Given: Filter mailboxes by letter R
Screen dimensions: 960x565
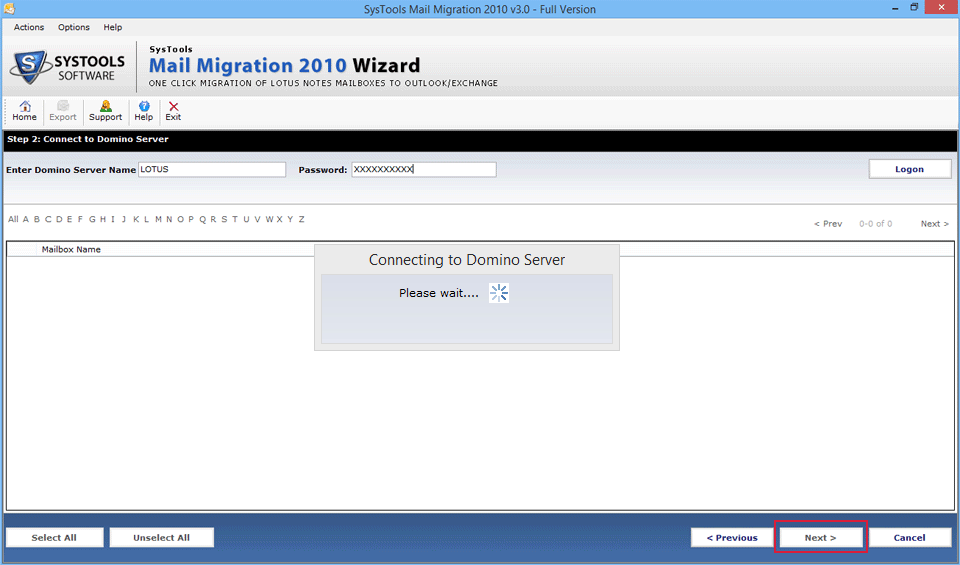Looking at the screenshot, I should coord(213,219).
